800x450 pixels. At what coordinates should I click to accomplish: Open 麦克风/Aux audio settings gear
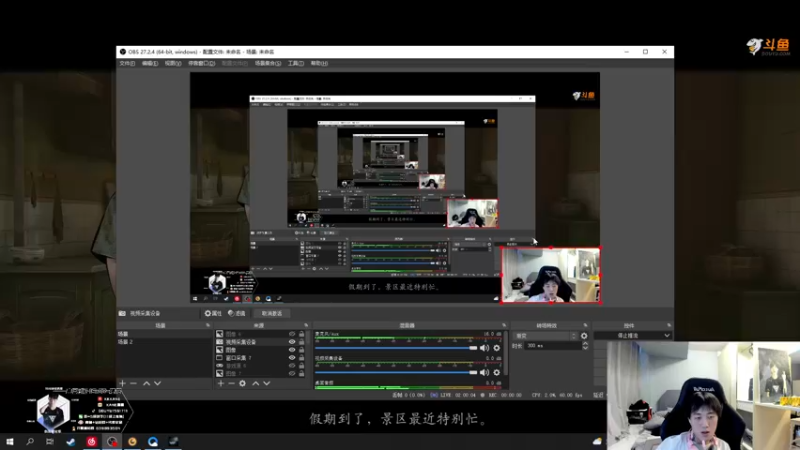[x=497, y=348]
